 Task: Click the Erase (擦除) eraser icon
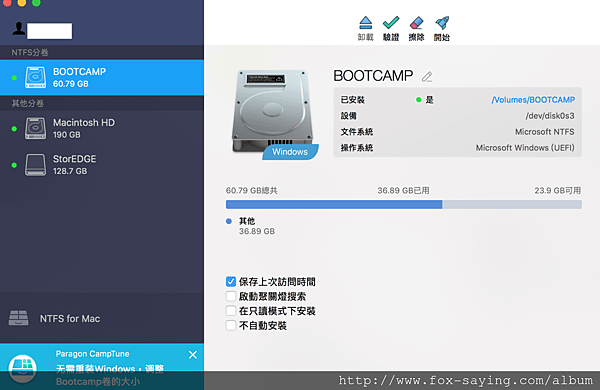(416, 23)
